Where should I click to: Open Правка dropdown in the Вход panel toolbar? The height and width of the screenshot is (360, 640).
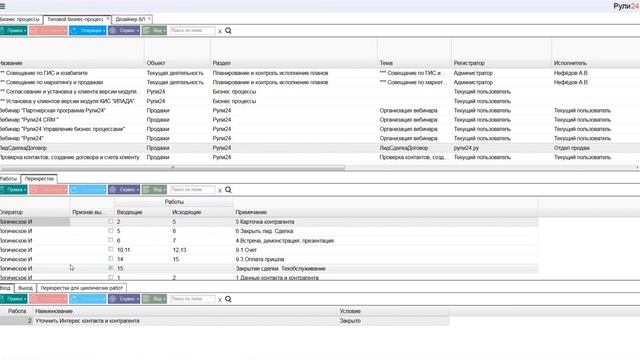click(13, 299)
